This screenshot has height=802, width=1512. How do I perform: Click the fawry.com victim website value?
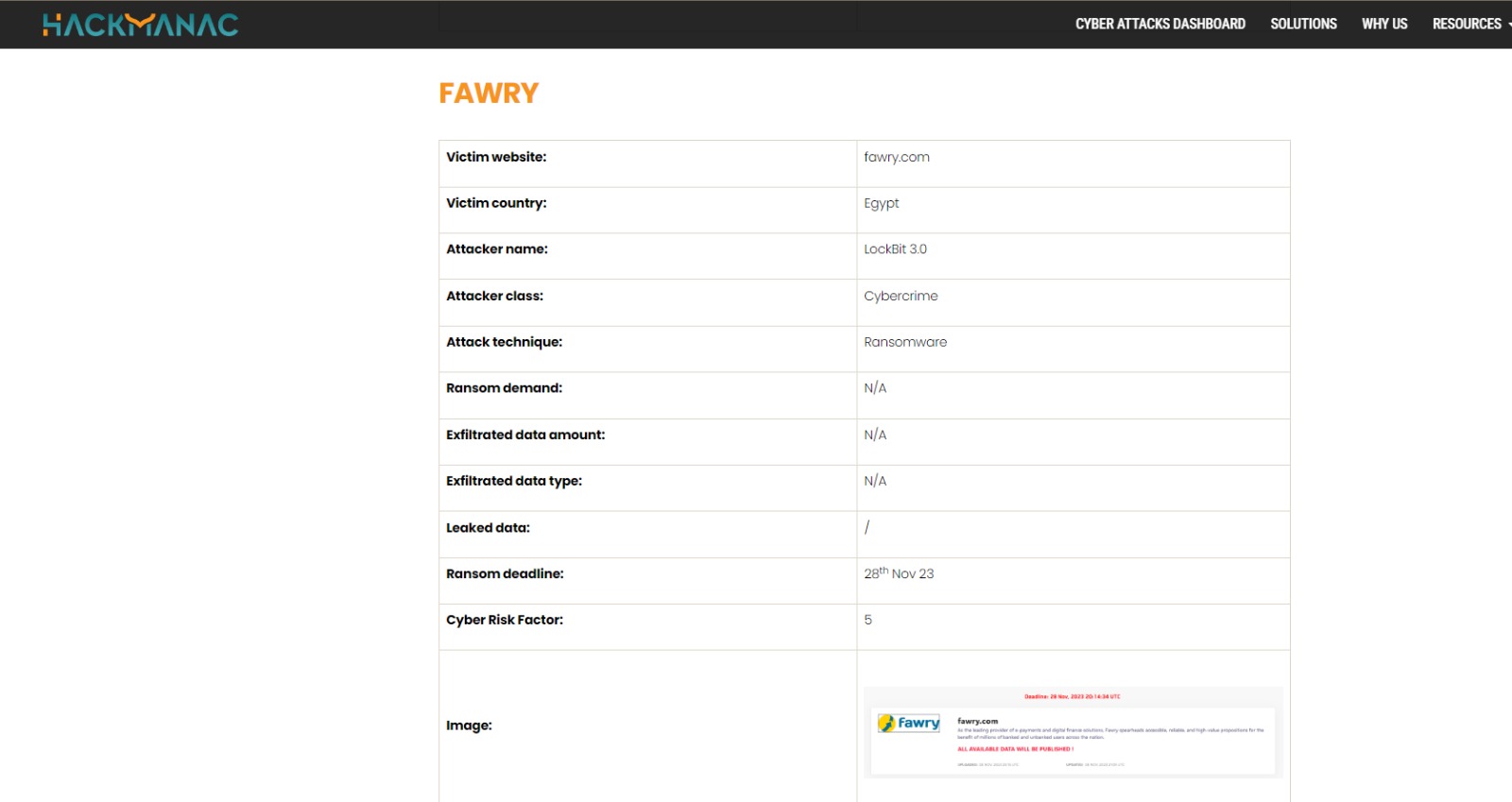[x=896, y=158]
